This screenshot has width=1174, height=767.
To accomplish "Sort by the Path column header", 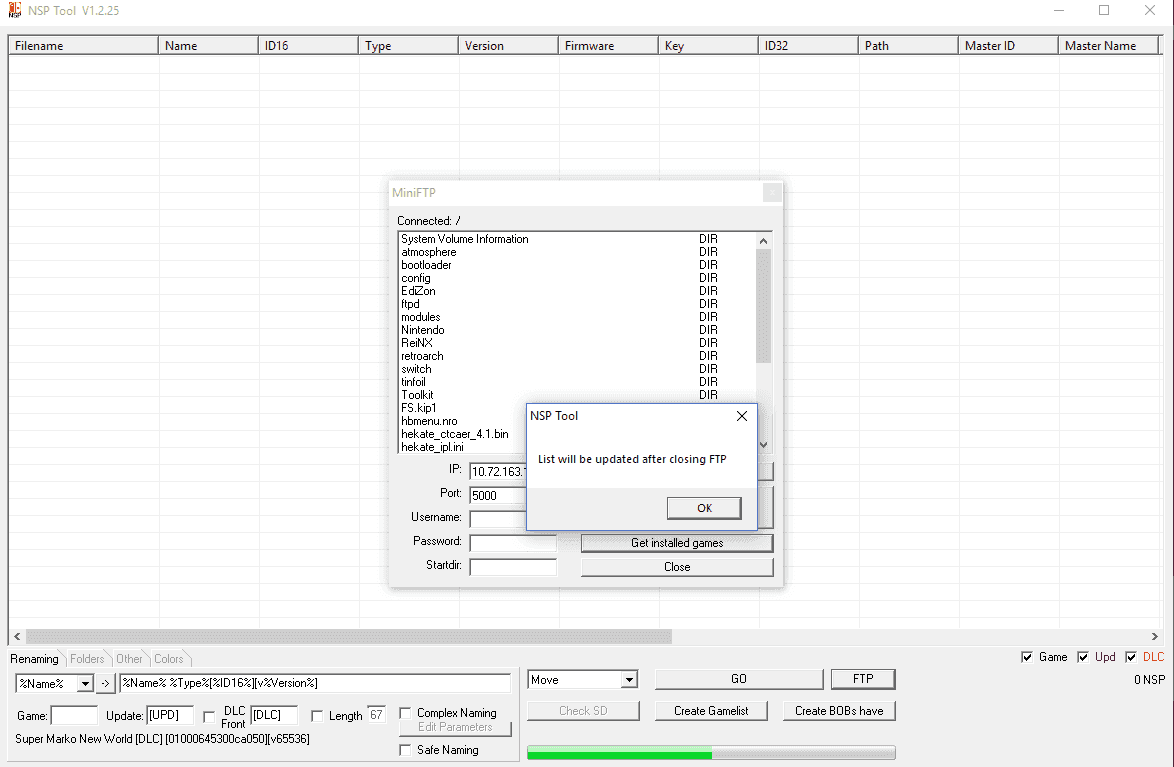I will pyautogui.click(x=908, y=46).
